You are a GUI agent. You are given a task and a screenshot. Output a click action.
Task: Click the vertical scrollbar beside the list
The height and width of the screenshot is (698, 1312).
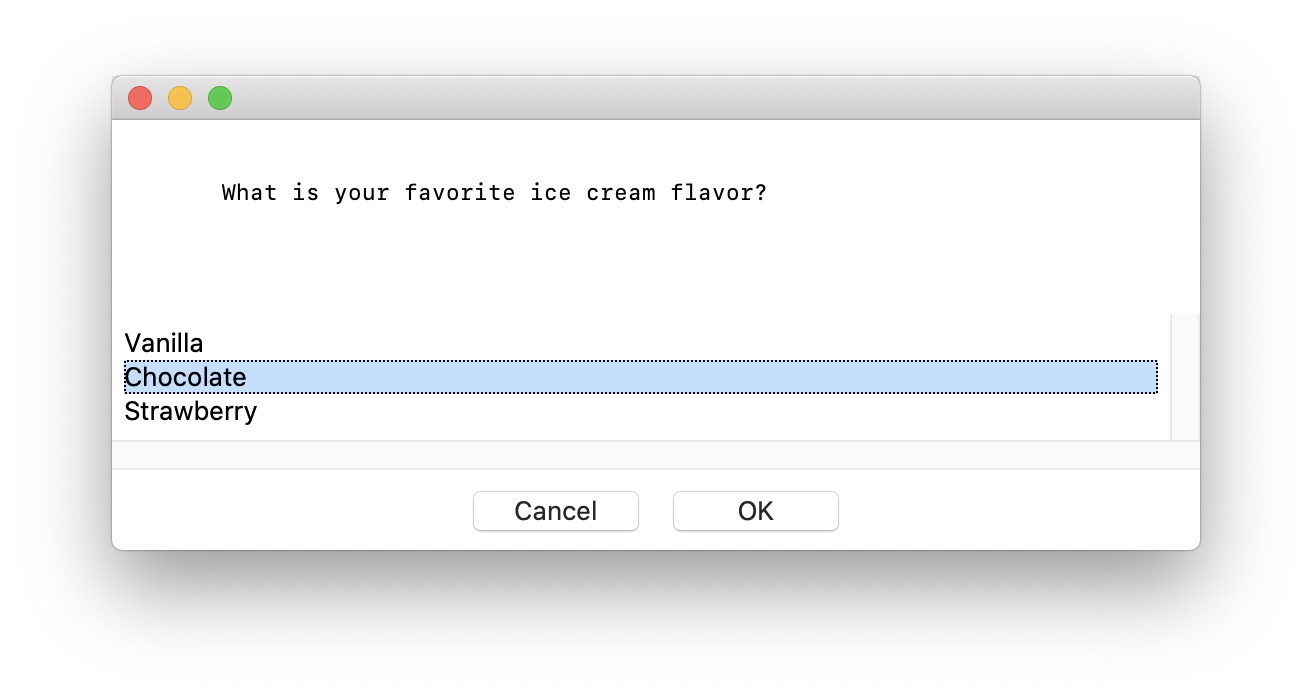[x=1185, y=376]
